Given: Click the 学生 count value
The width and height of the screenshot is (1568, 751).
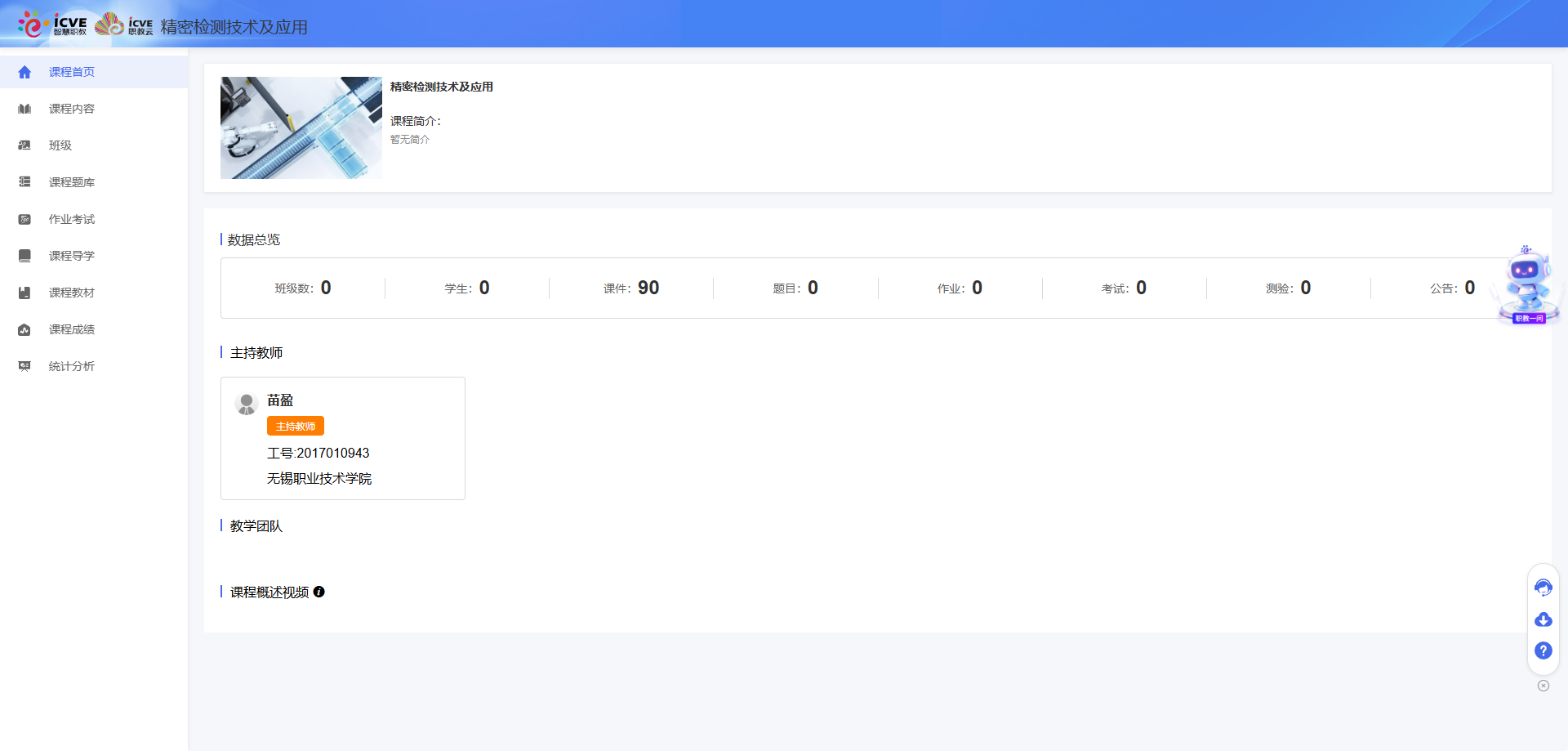Looking at the screenshot, I should 484,288.
